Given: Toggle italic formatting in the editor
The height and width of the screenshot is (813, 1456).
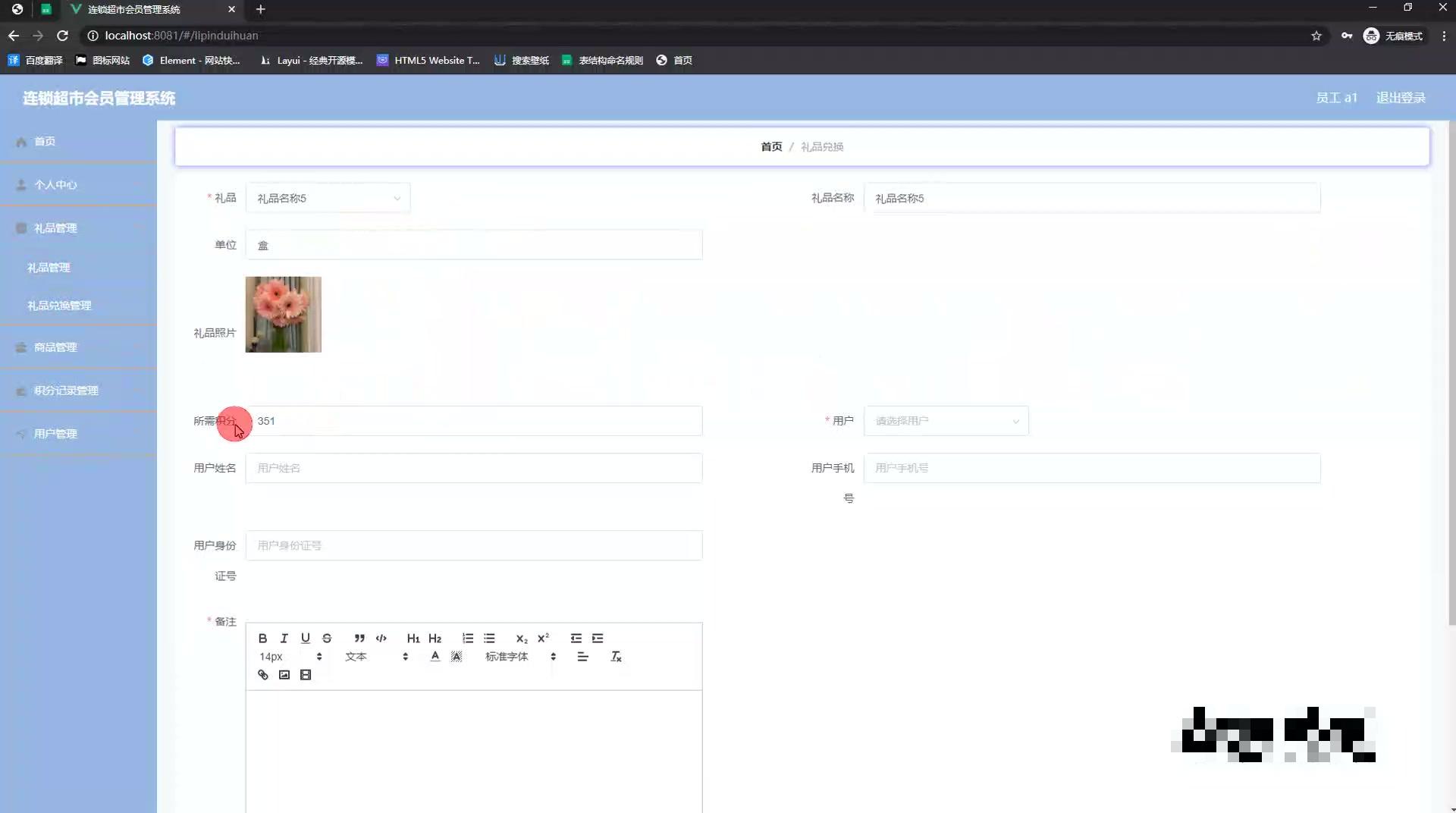Looking at the screenshot, I should (284, 638).
